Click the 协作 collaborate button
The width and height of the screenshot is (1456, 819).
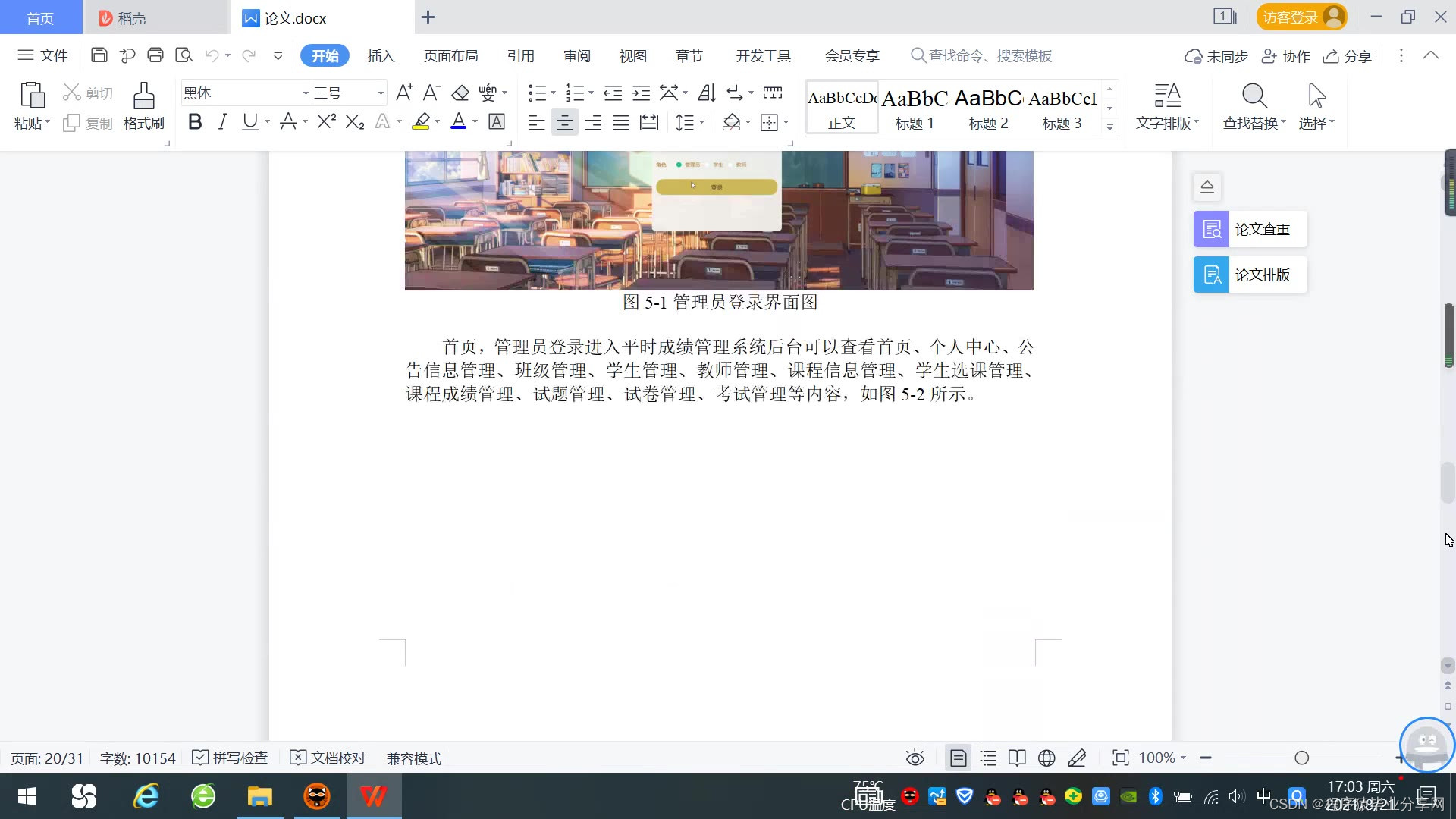coord(1285,56)
